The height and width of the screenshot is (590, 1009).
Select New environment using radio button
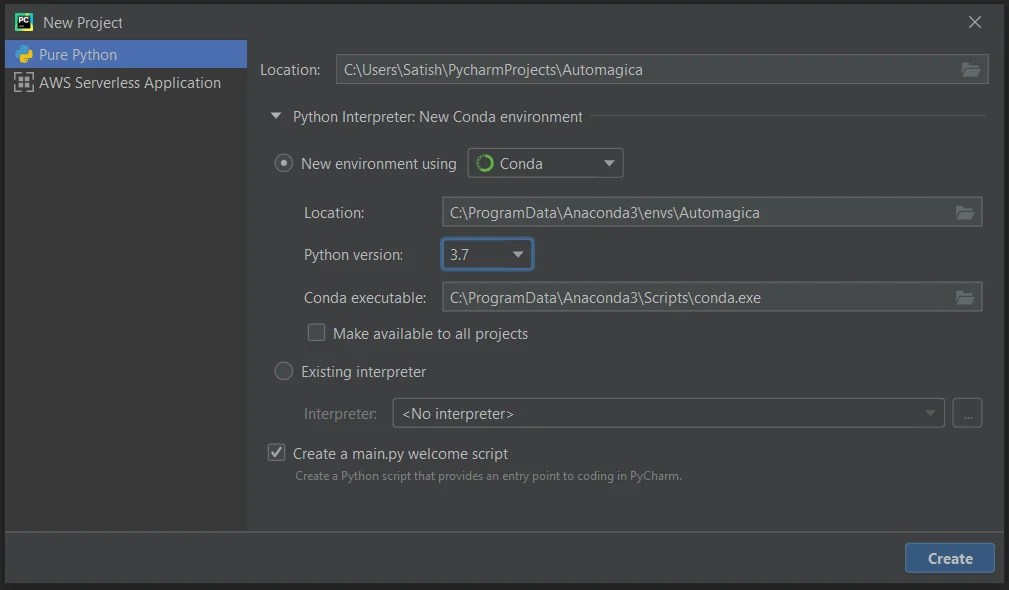[284, 163]
